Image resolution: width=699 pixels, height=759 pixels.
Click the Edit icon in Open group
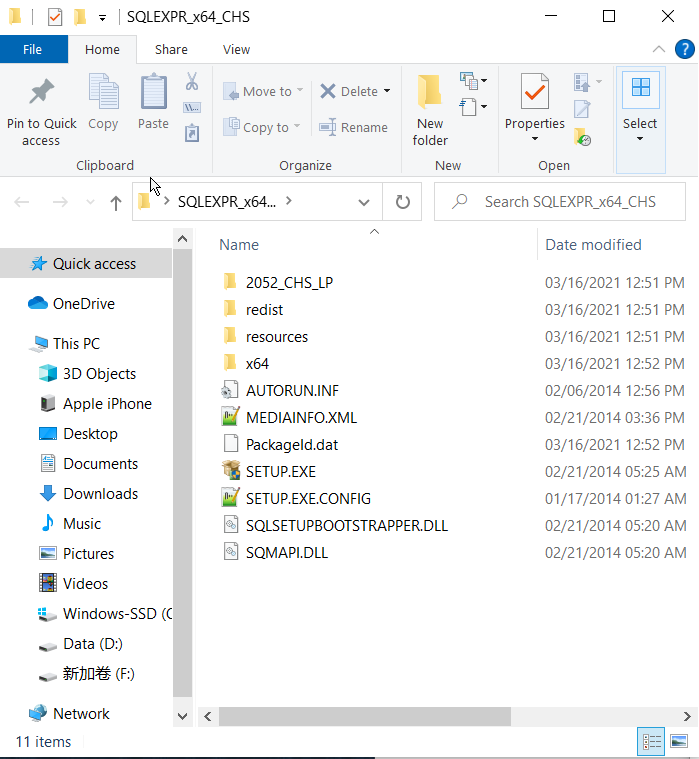click(582, 109)
